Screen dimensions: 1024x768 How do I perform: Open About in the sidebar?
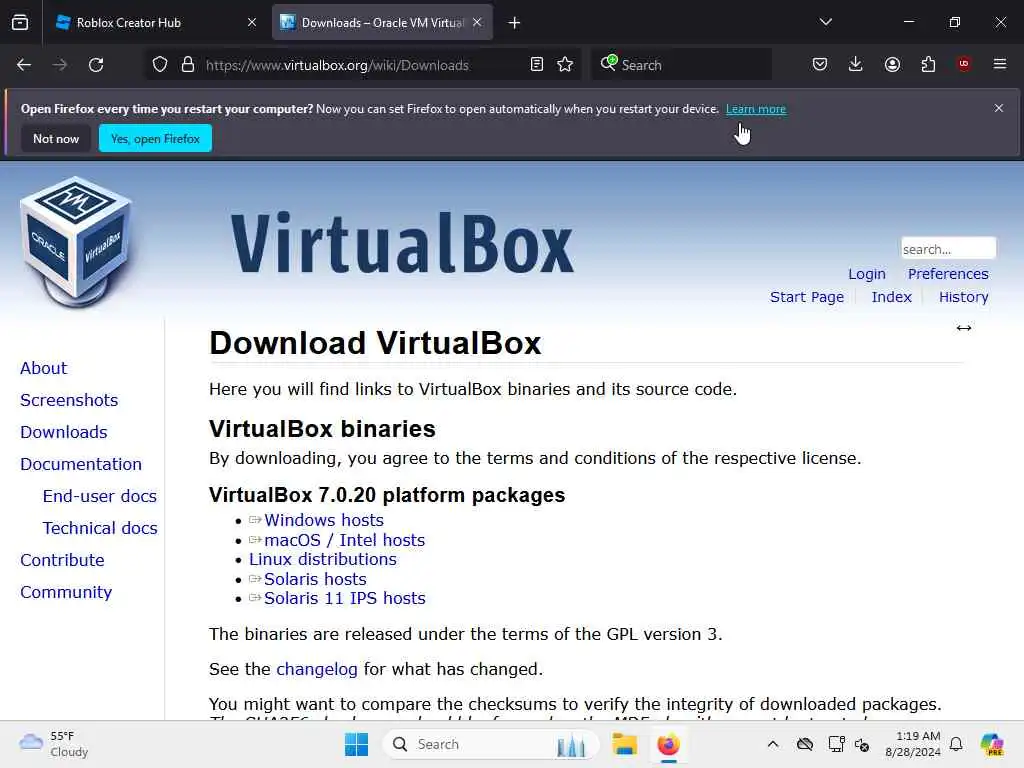point(44,368)
